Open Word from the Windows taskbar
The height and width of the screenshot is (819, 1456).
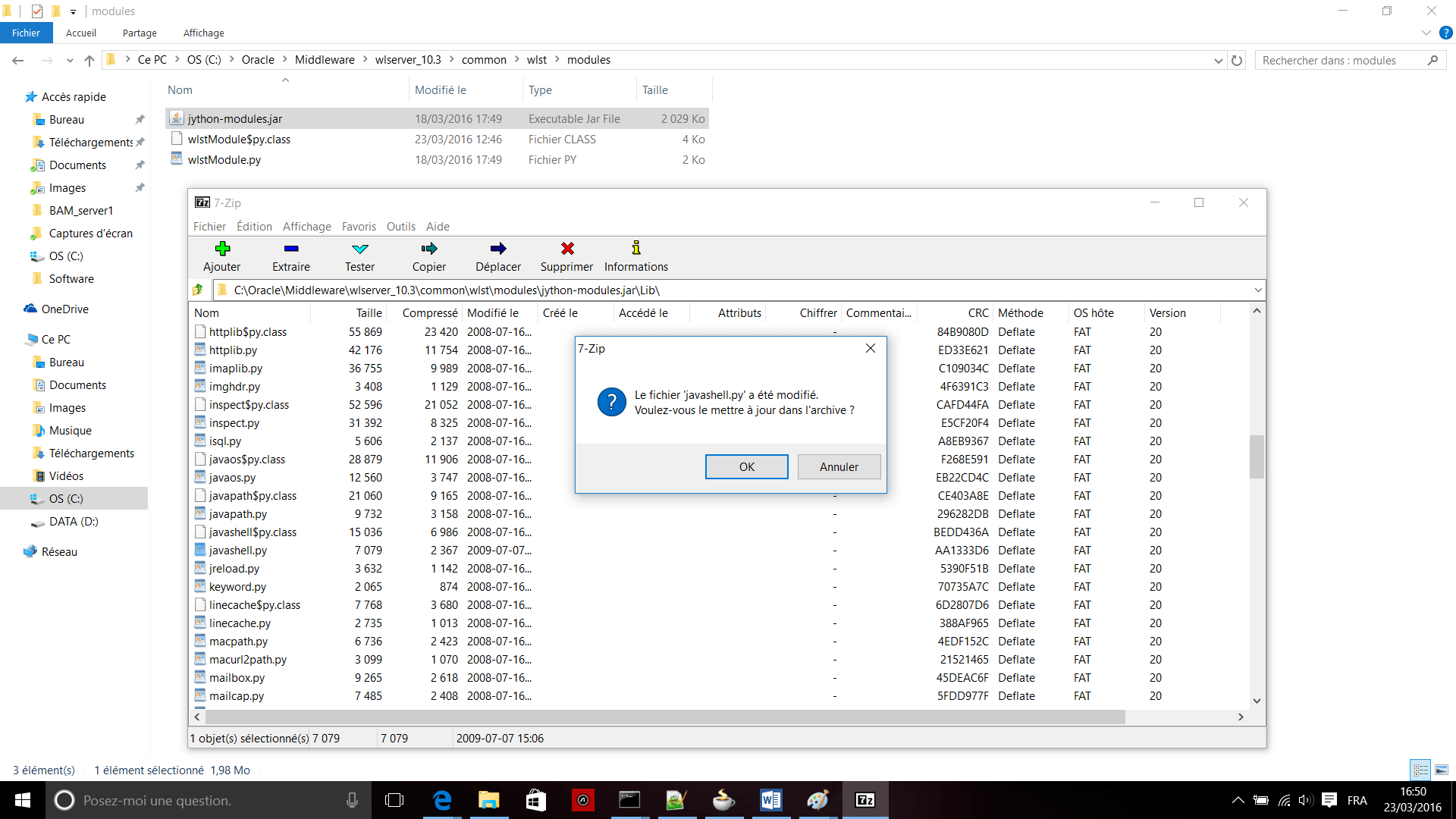coord(770,800)
